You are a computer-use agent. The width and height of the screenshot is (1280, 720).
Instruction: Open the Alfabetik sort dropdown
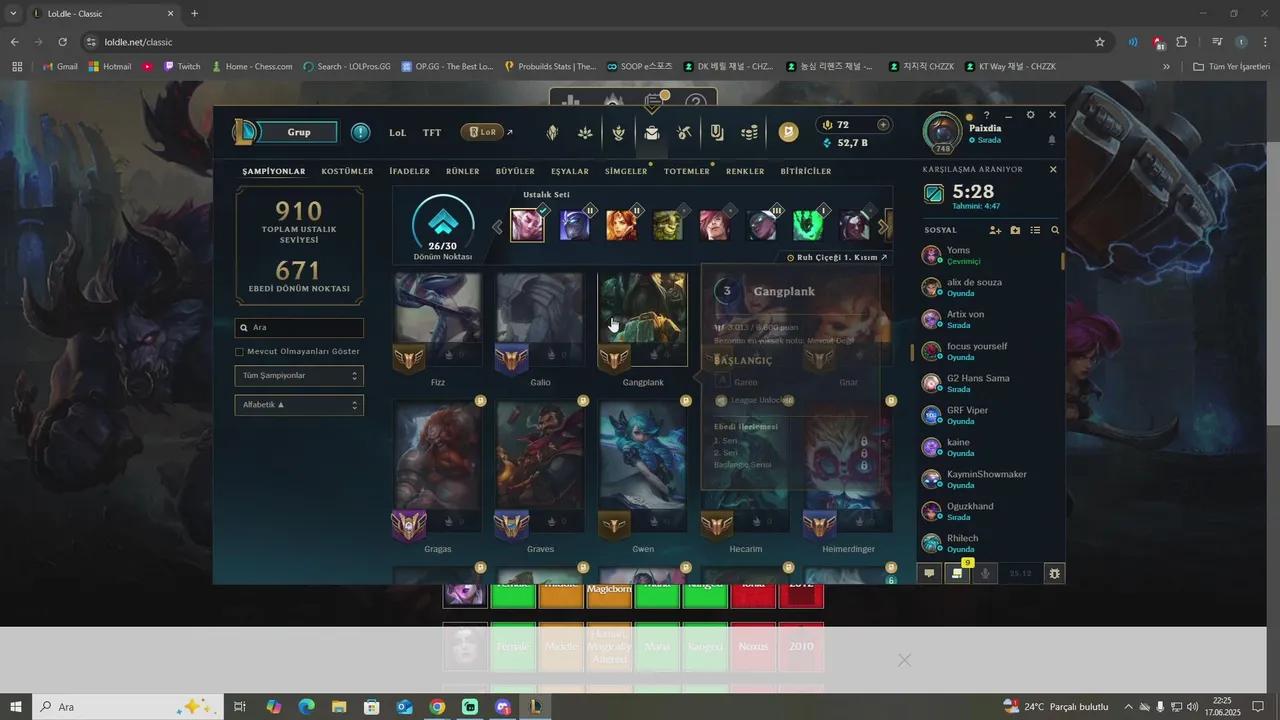coord(299,405)
